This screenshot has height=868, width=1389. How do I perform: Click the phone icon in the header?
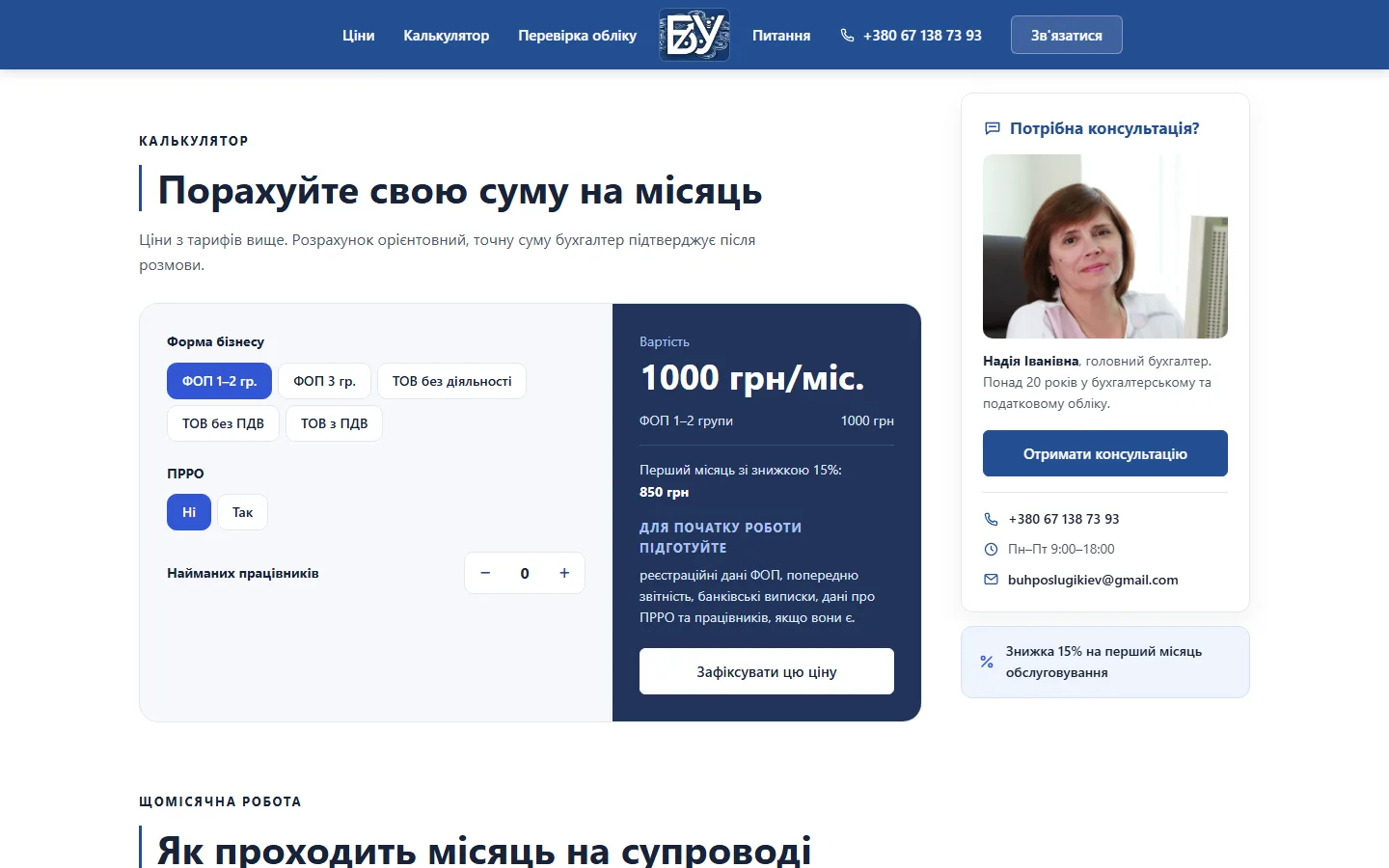[x=847, y=36]
